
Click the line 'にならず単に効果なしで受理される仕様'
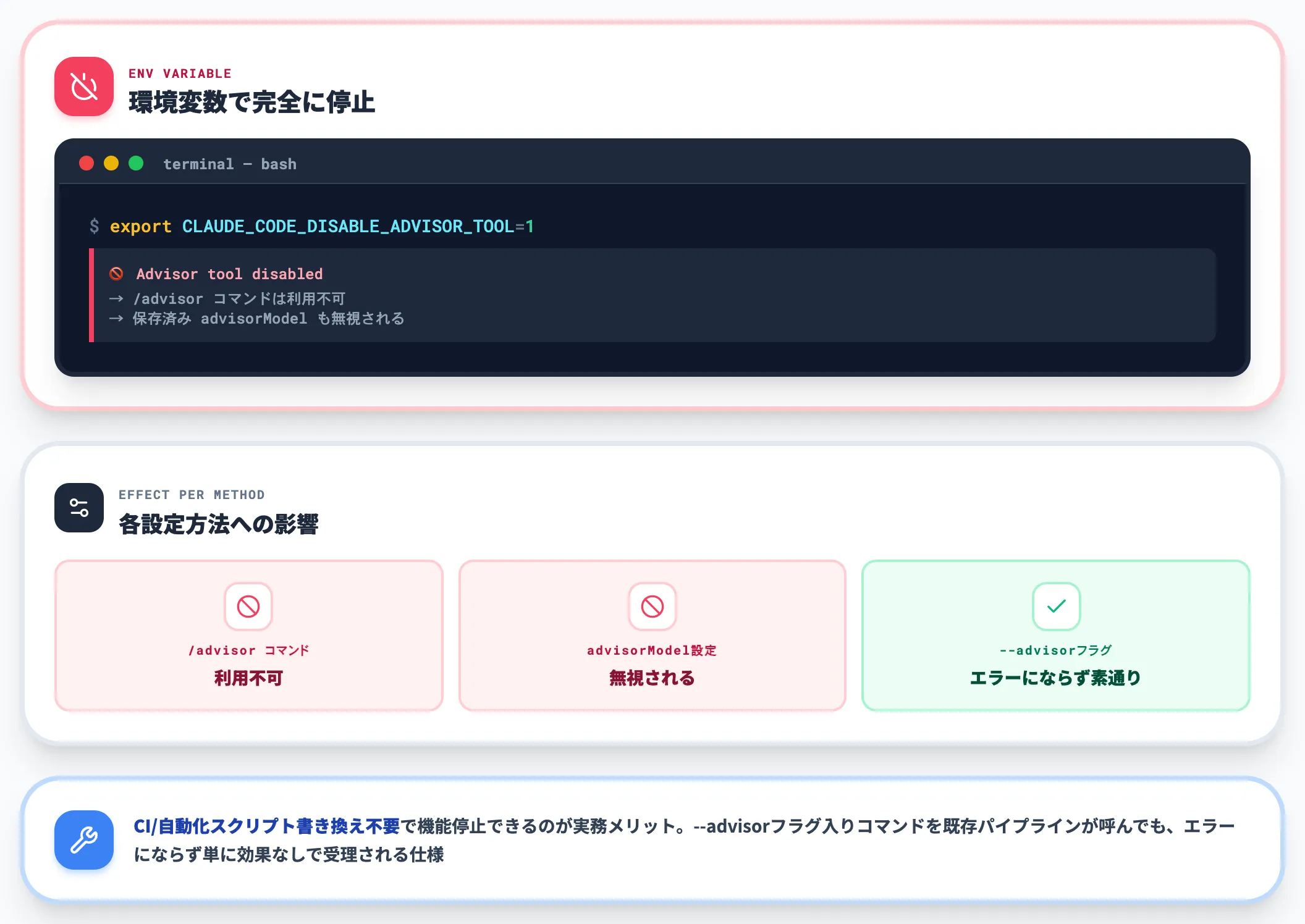point(289,855)
